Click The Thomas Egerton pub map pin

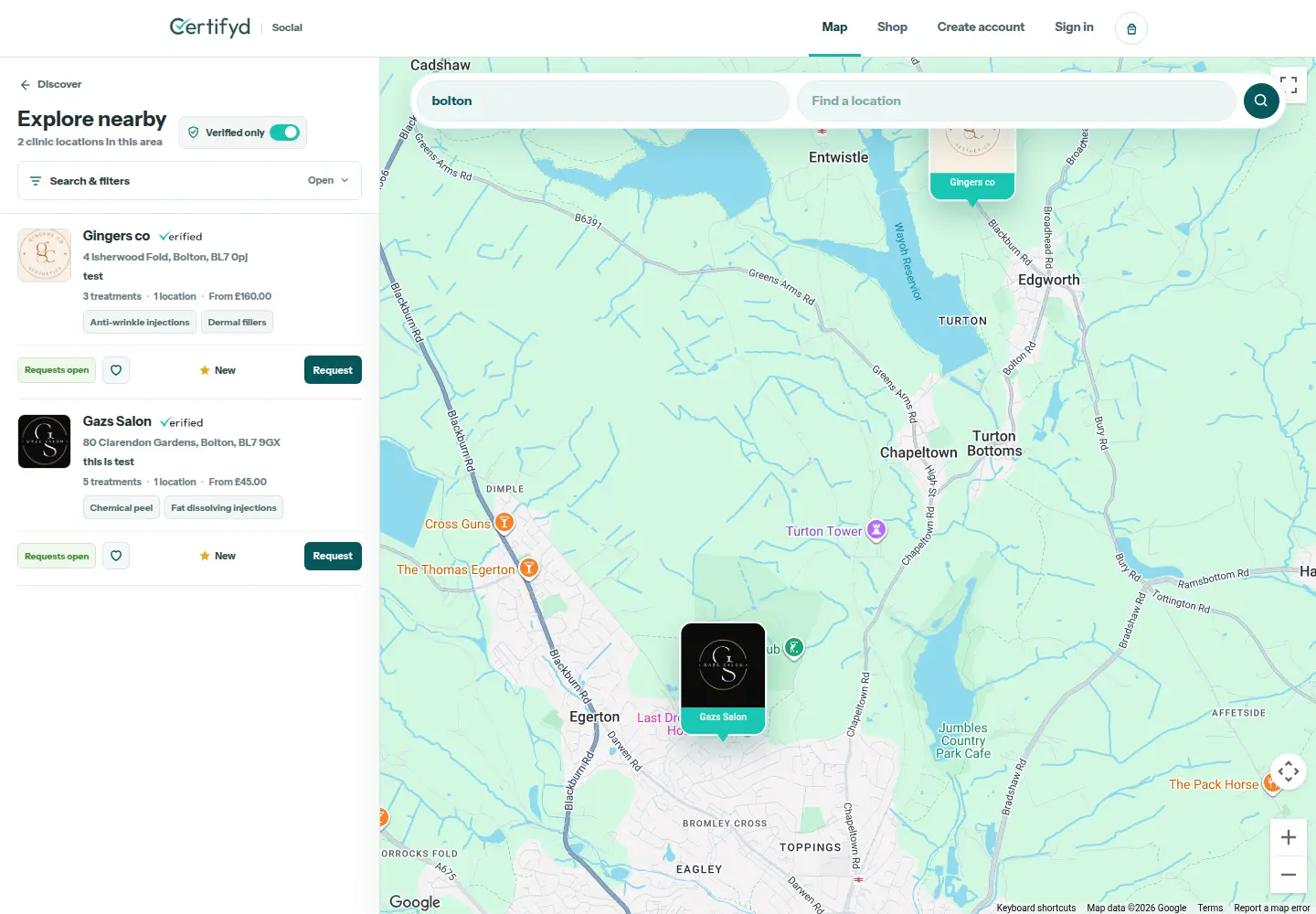click(x=529, y=569)
